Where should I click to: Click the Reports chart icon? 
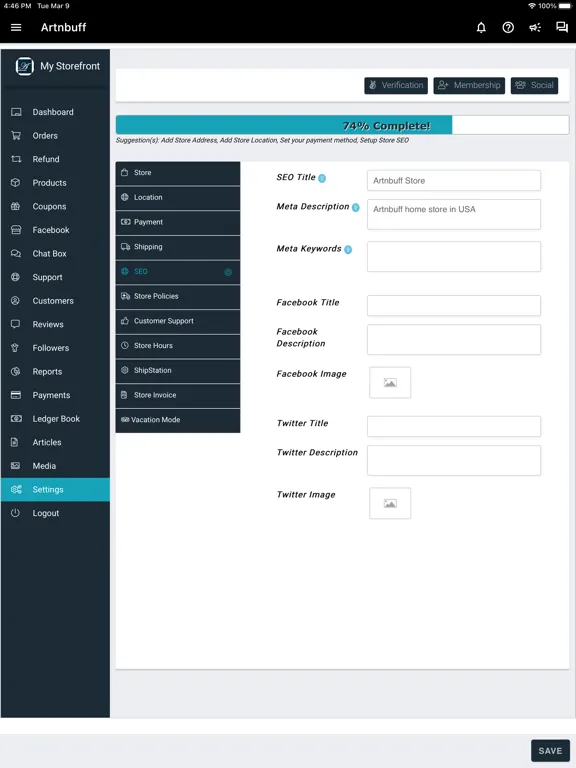pyautogui.click(x=16, y=371)
